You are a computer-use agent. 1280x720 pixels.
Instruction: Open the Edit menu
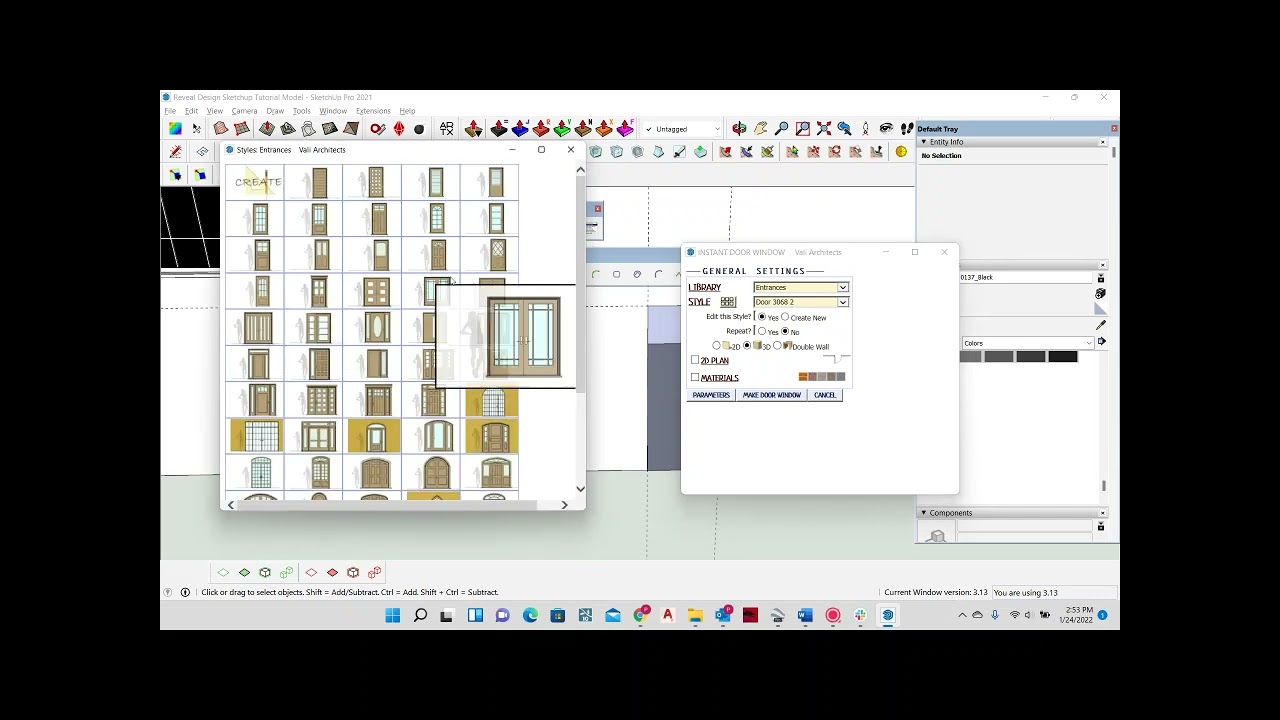(191, 111)
